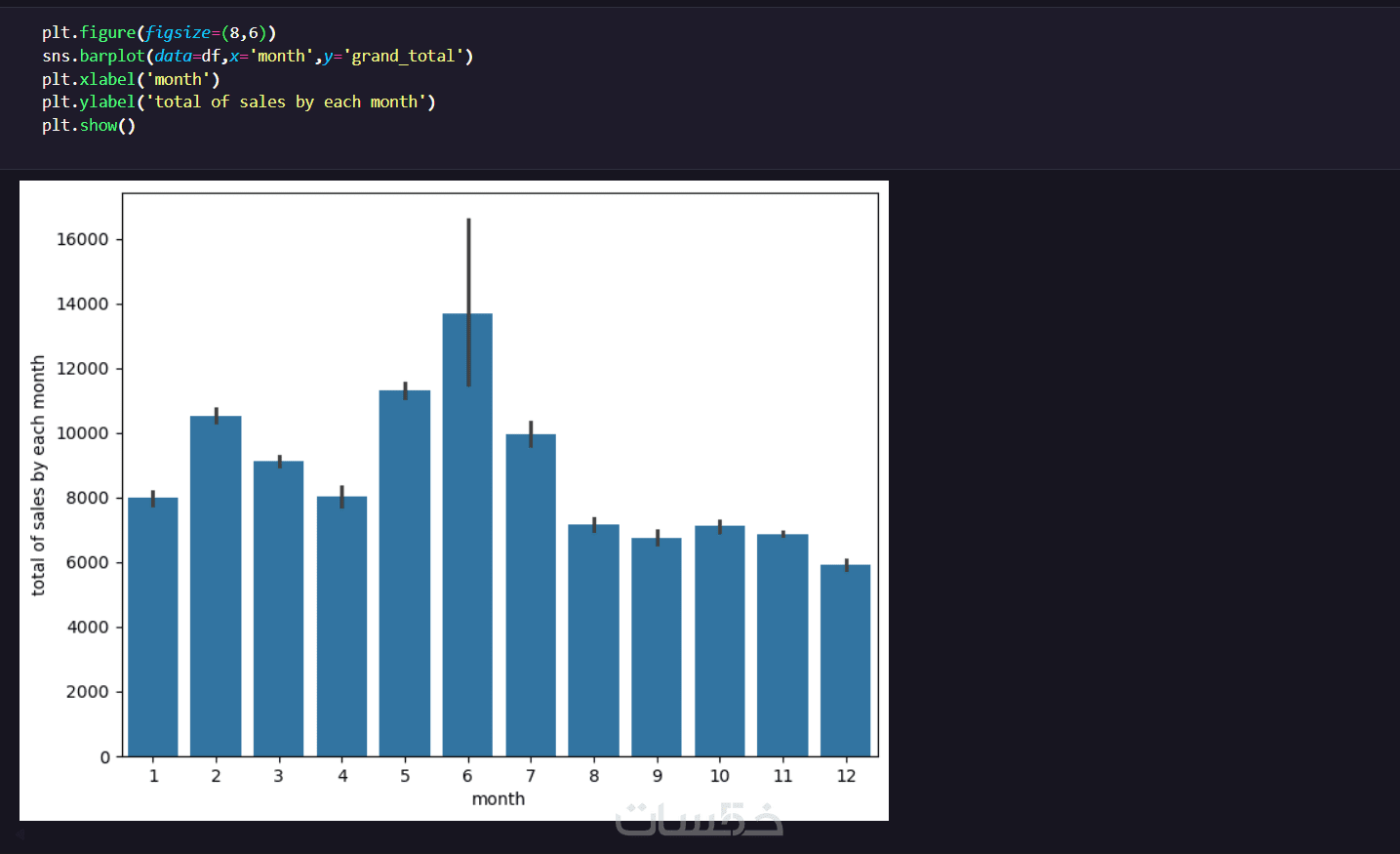Click the 8000 y-axis tick label
Screen dimensions: 1400x854
point(88,498)
